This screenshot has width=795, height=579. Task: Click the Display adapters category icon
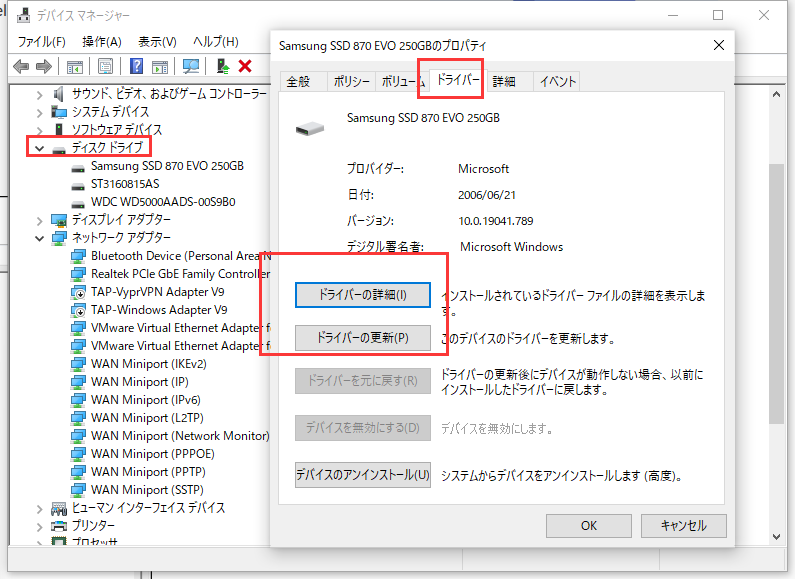[59, 221]
